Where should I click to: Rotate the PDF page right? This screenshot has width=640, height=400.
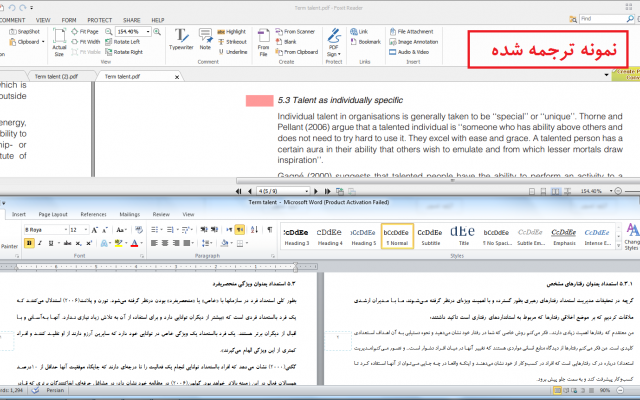[124, 52]
